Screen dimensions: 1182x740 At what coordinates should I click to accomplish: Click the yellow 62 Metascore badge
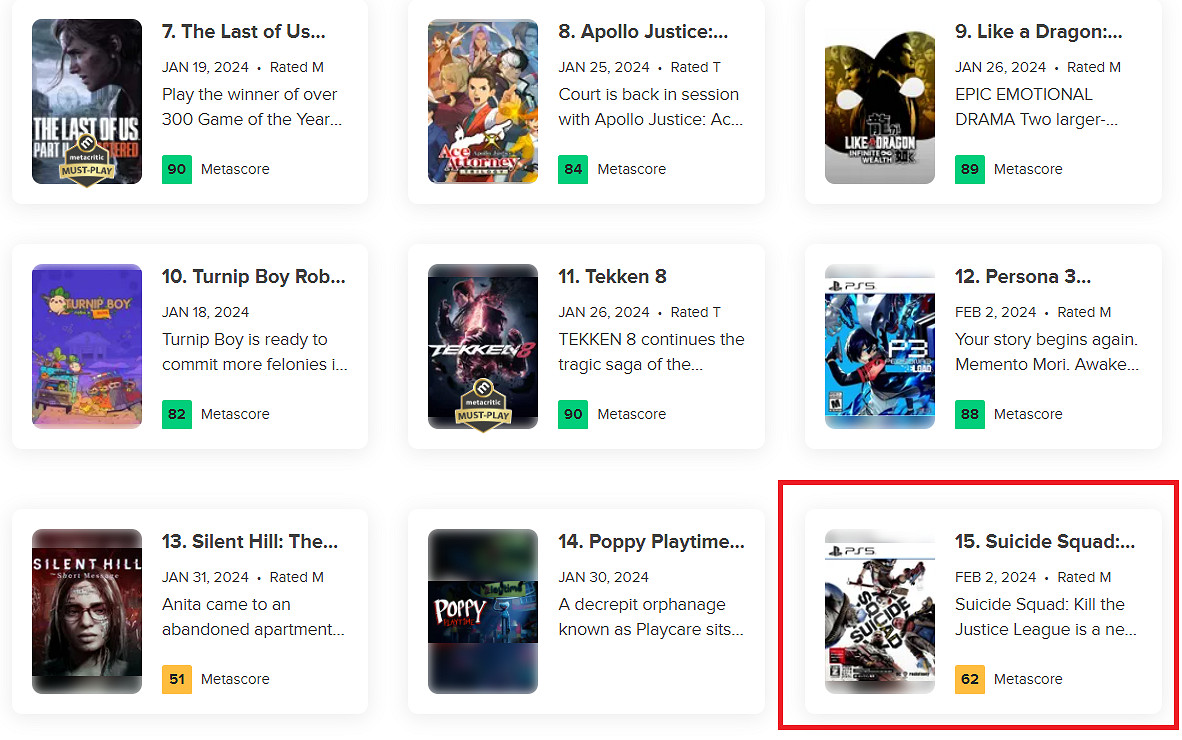pyautogui.click(x=970, y=679)
